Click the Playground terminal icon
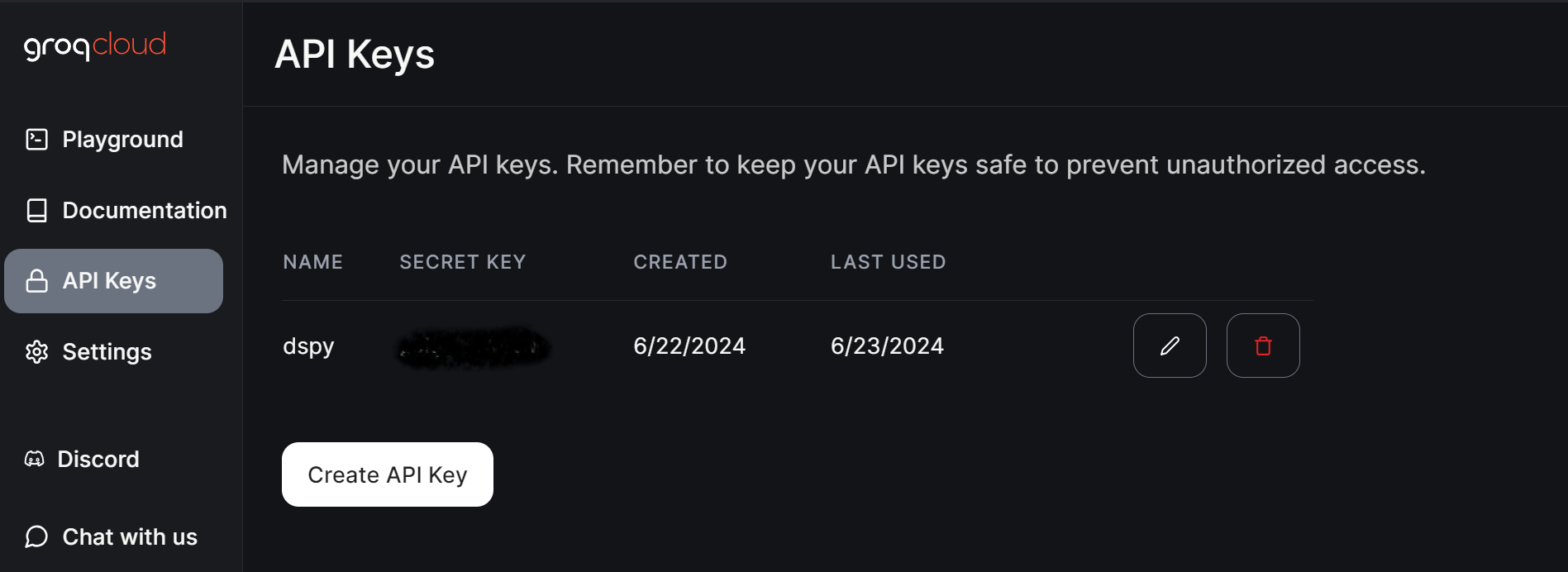This screenshot has height=572, width=1568. point(37,140)
